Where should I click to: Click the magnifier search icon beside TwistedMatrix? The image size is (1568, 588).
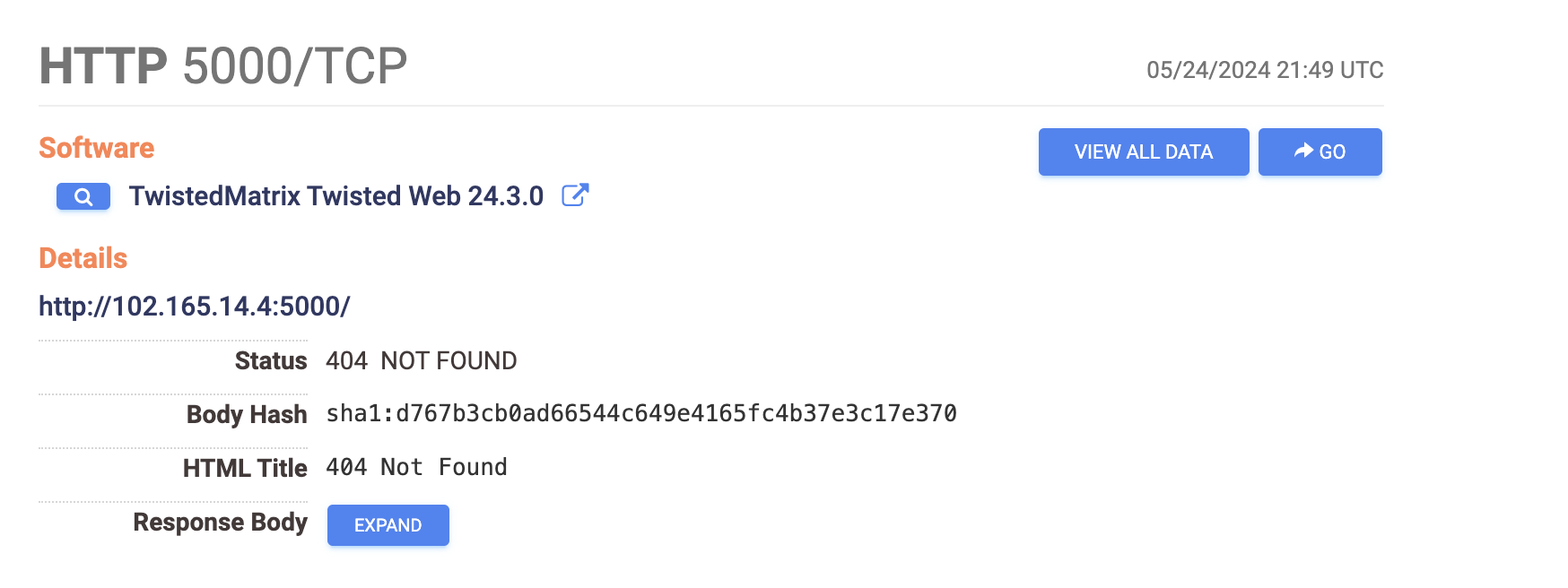point(83,196)
